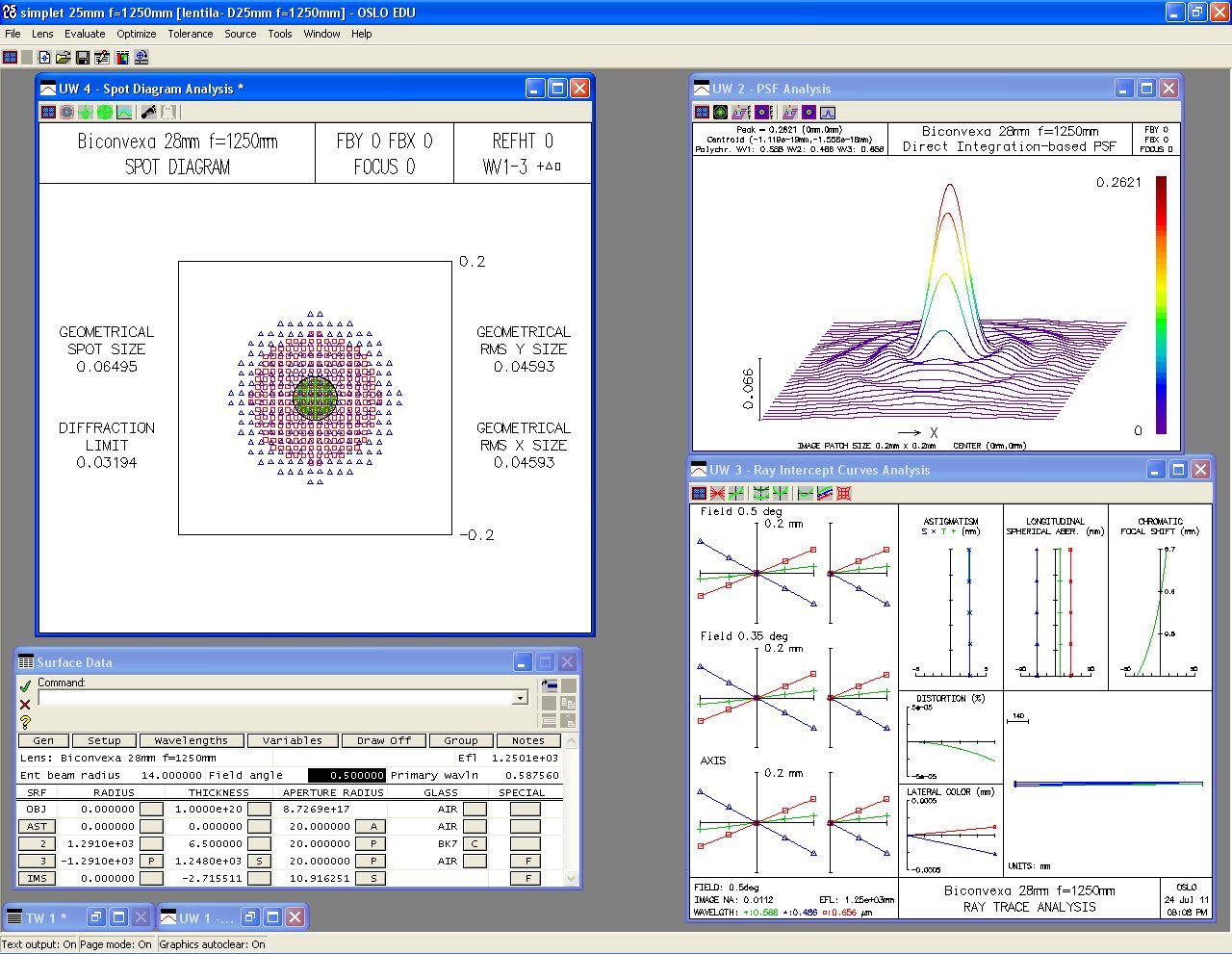Click the green ray intercept icon in UW 3

(x=736, y=493)
